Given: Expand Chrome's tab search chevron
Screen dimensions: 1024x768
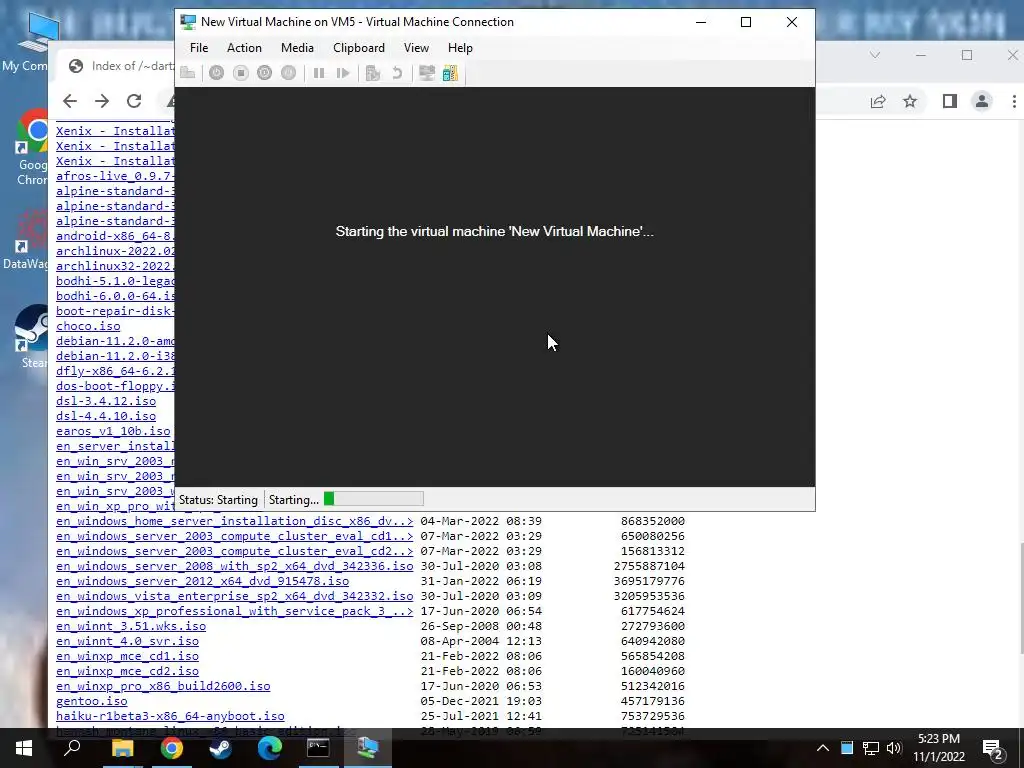Looking at the screenshot, I should (875, 55).
